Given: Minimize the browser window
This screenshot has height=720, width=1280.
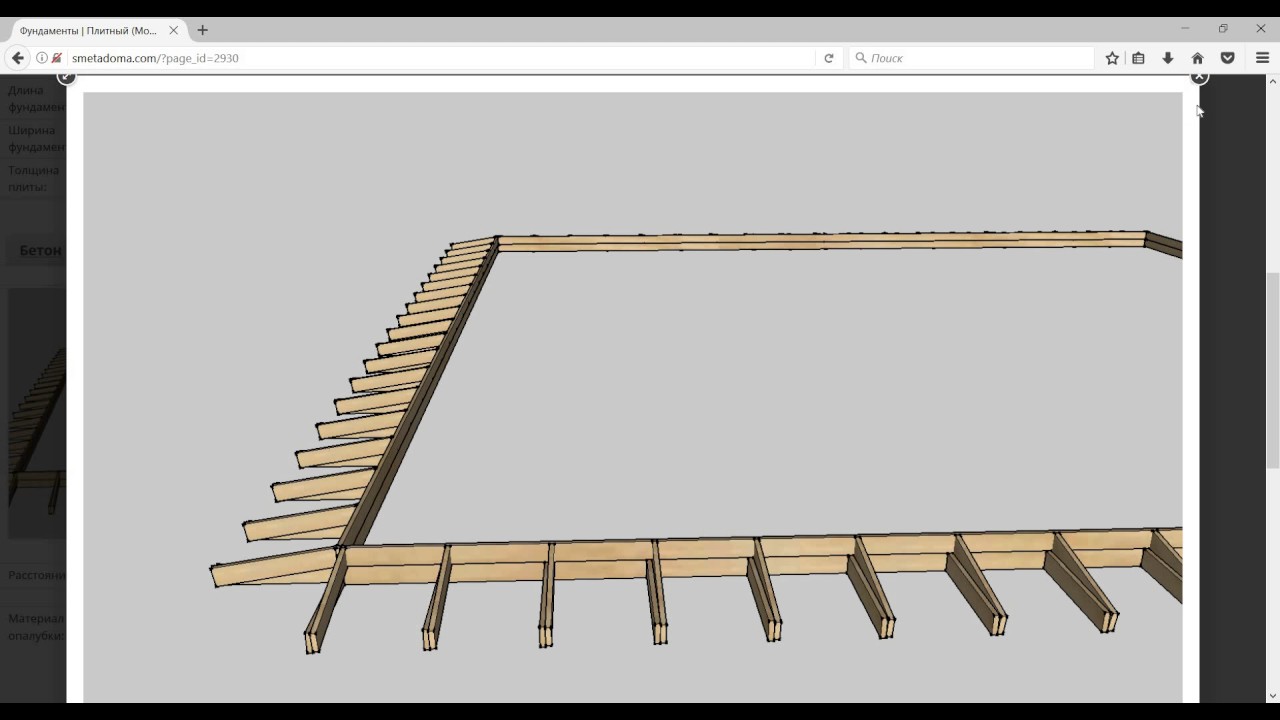Looking at the screenshot, I should 1185,28.
